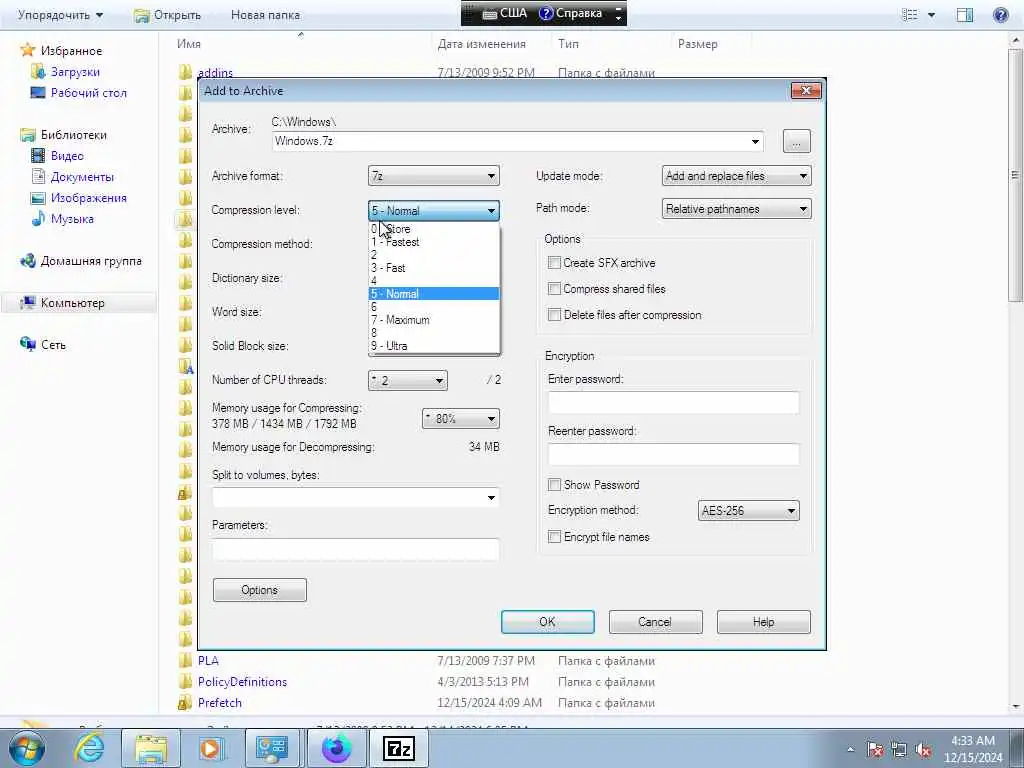Viewport: 1024px width, 768px height.
Task: Select Prefetch folder in file list
Action: tap(219, 703)
